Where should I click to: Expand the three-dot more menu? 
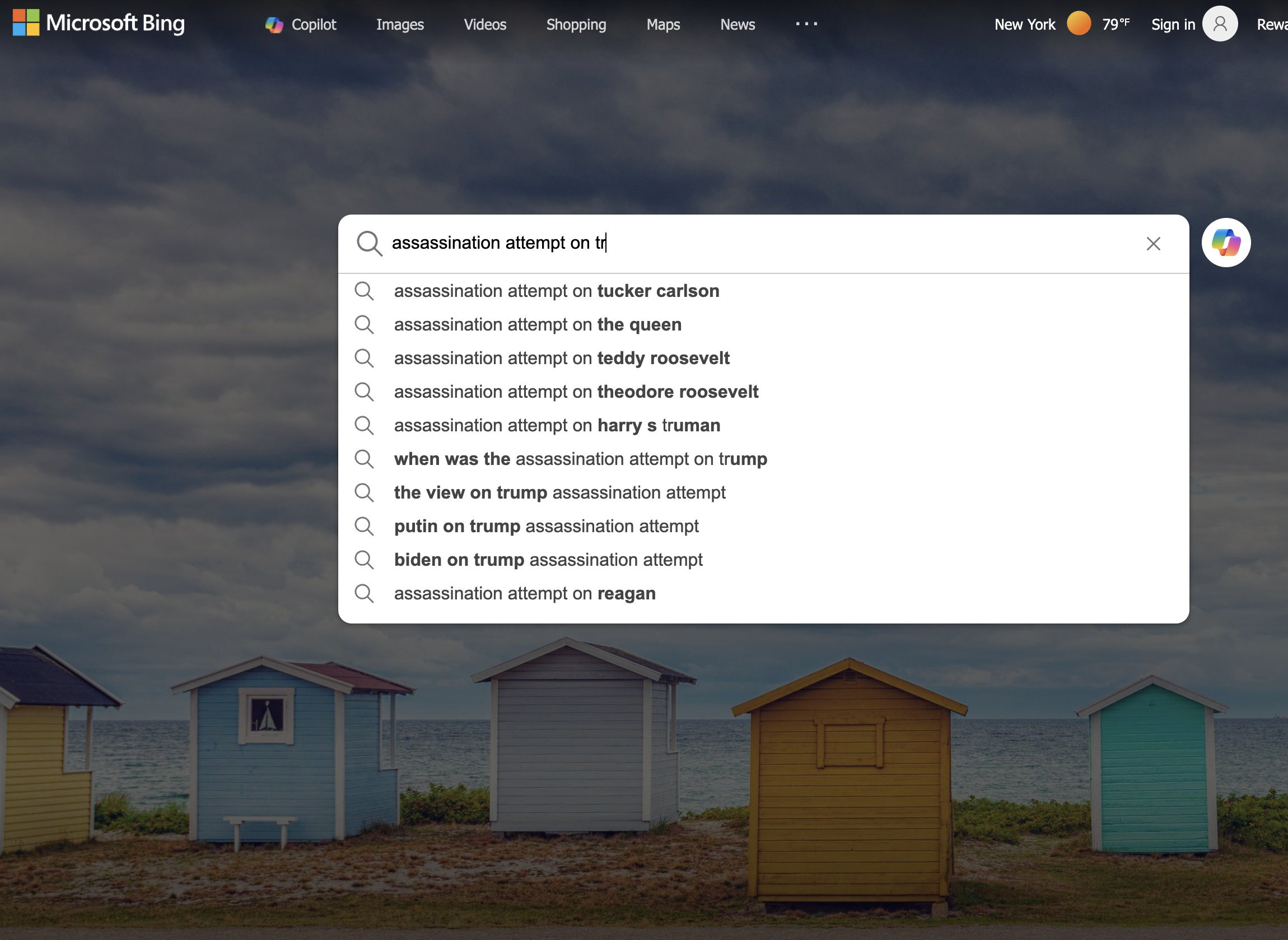(806, 24)
